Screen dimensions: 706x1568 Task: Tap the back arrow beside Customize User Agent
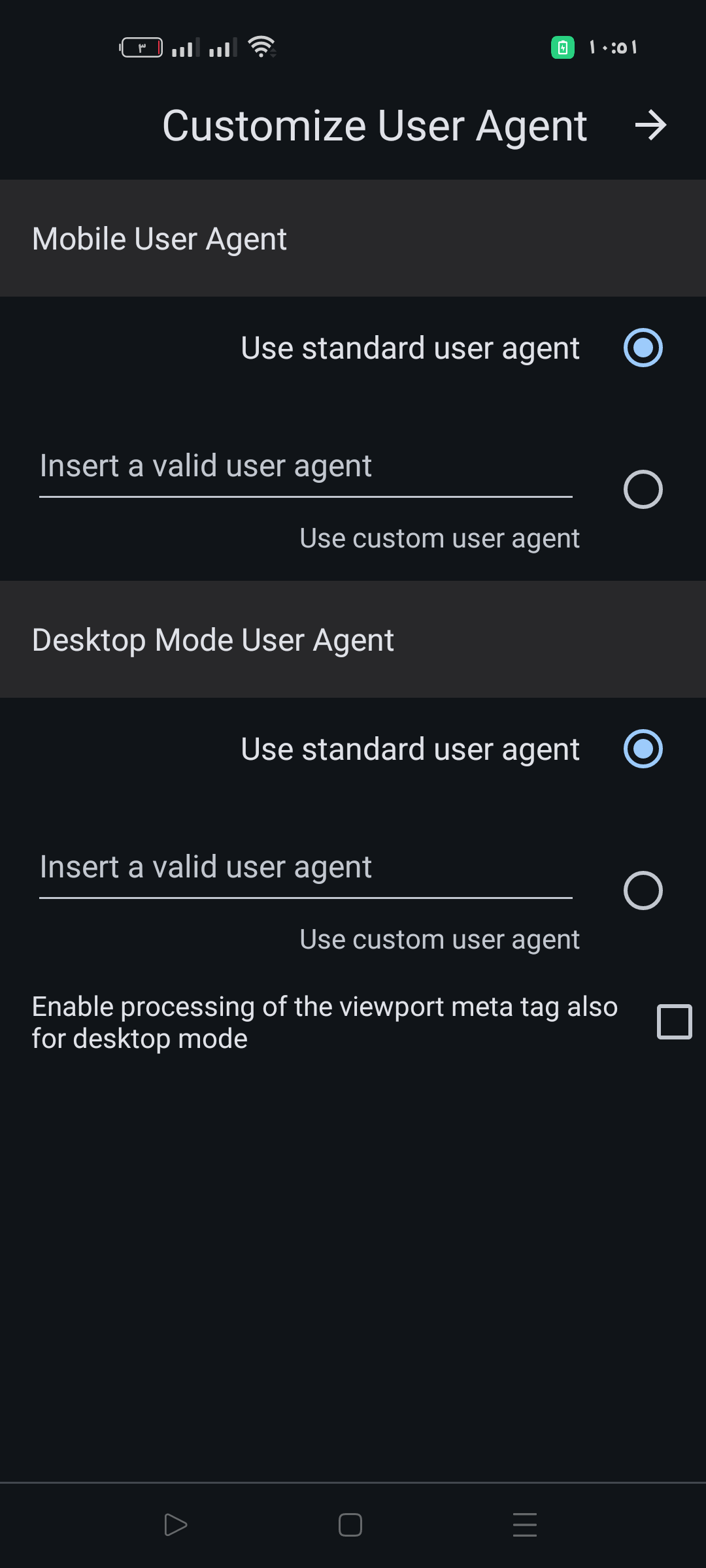[650, 125]
